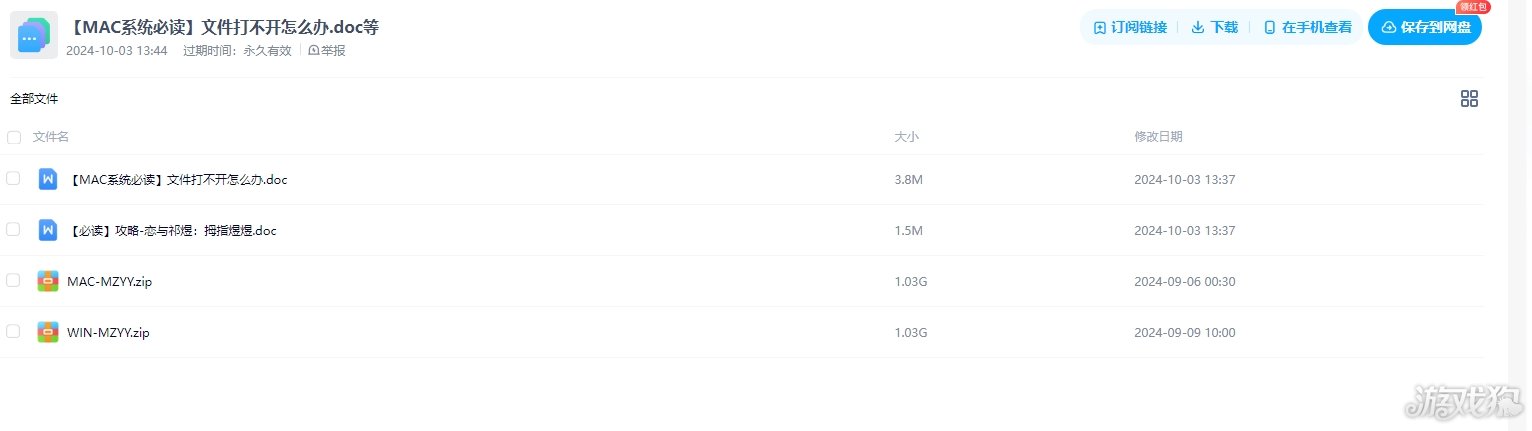Click the MAC-MZYY.zip archive icon
Image resolution: width=1532 pixels, height=431 pixels.
(47, 281)
